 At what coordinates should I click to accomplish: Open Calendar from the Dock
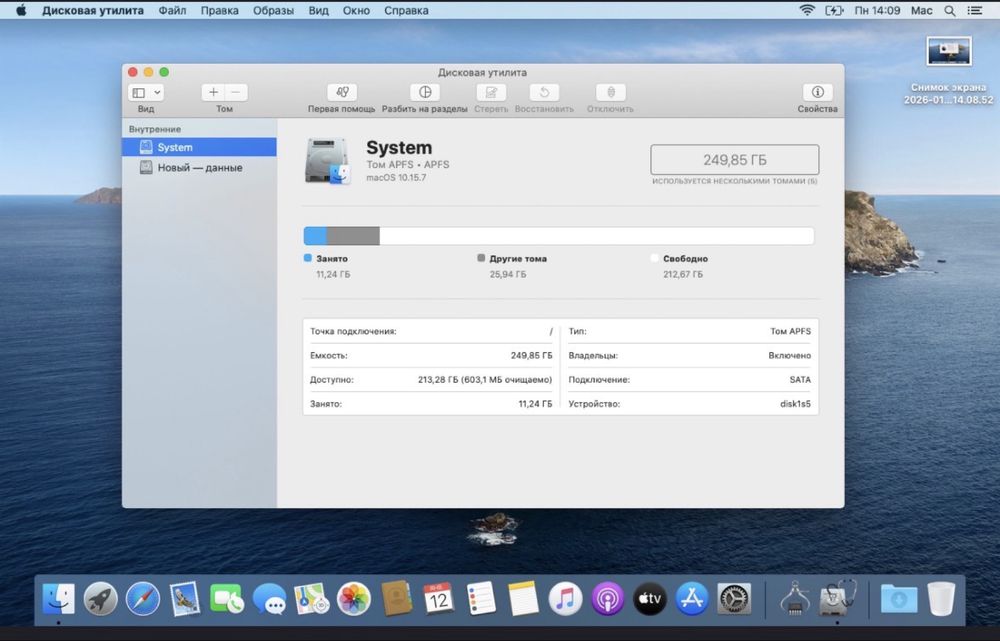[x=438, y=599]
